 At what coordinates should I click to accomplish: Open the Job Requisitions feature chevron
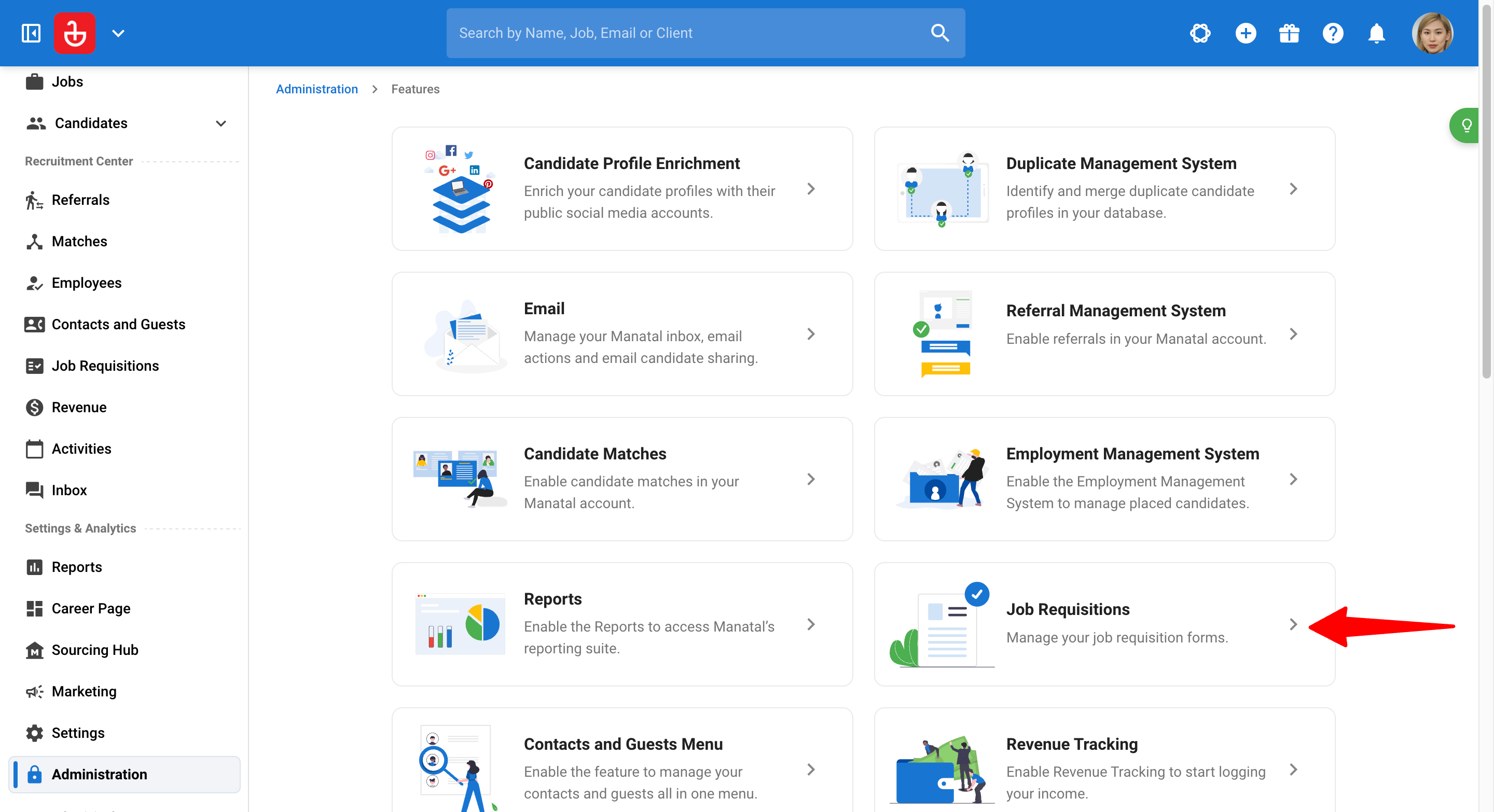click(1293, 624)
